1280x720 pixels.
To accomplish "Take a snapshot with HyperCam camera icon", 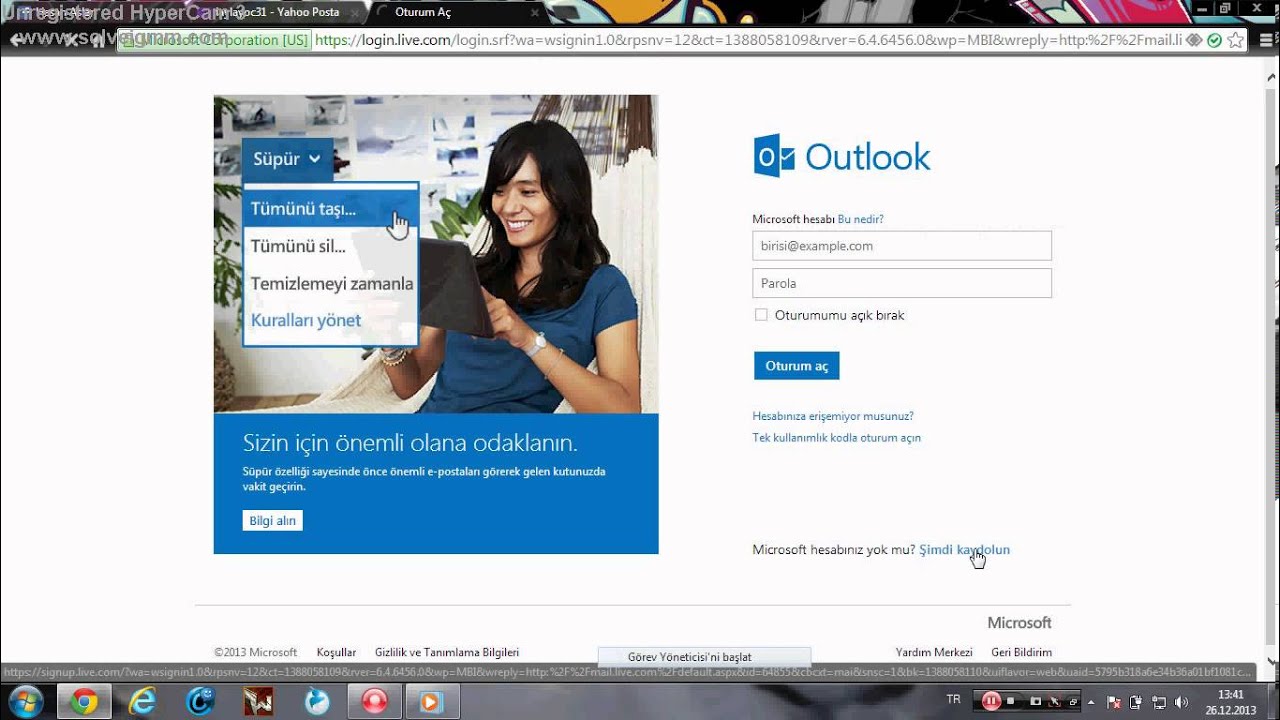I will pos(1035,701).
